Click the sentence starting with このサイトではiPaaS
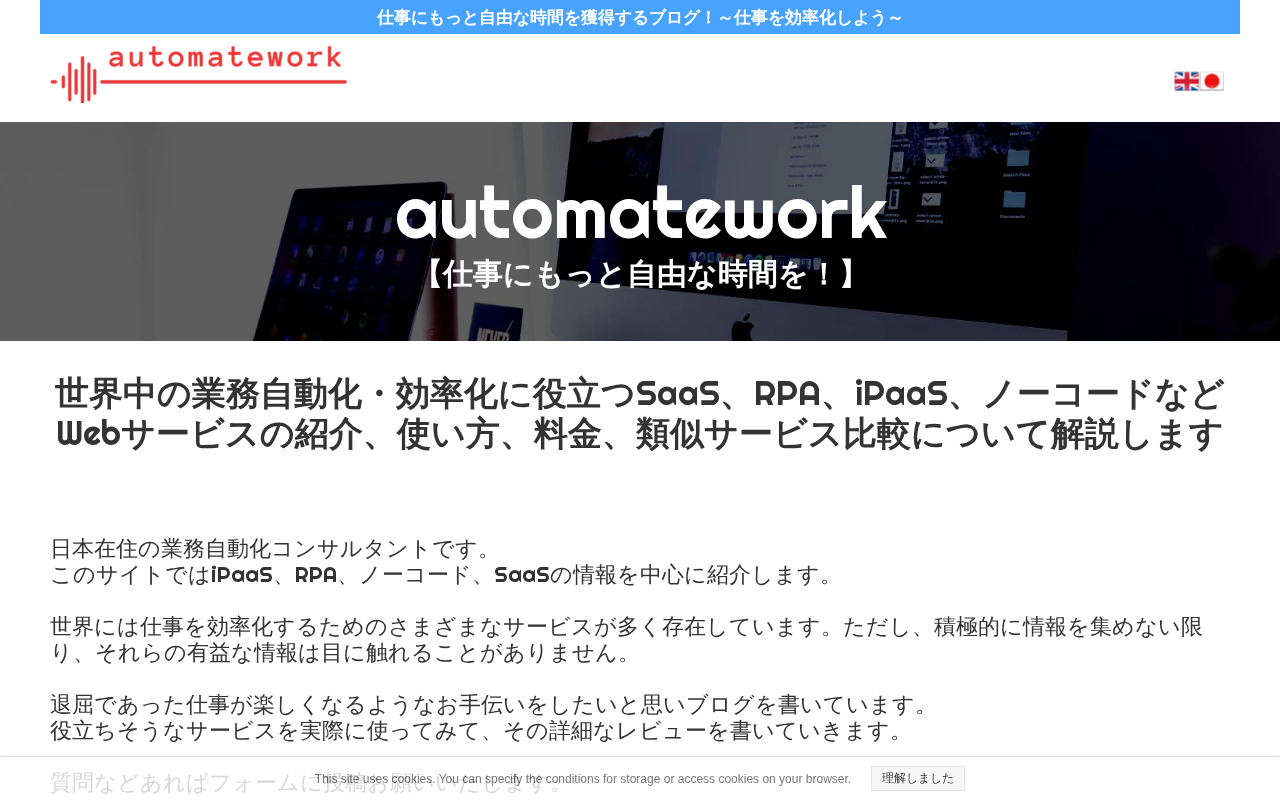 pyautogui.click(x=446, y=575)
